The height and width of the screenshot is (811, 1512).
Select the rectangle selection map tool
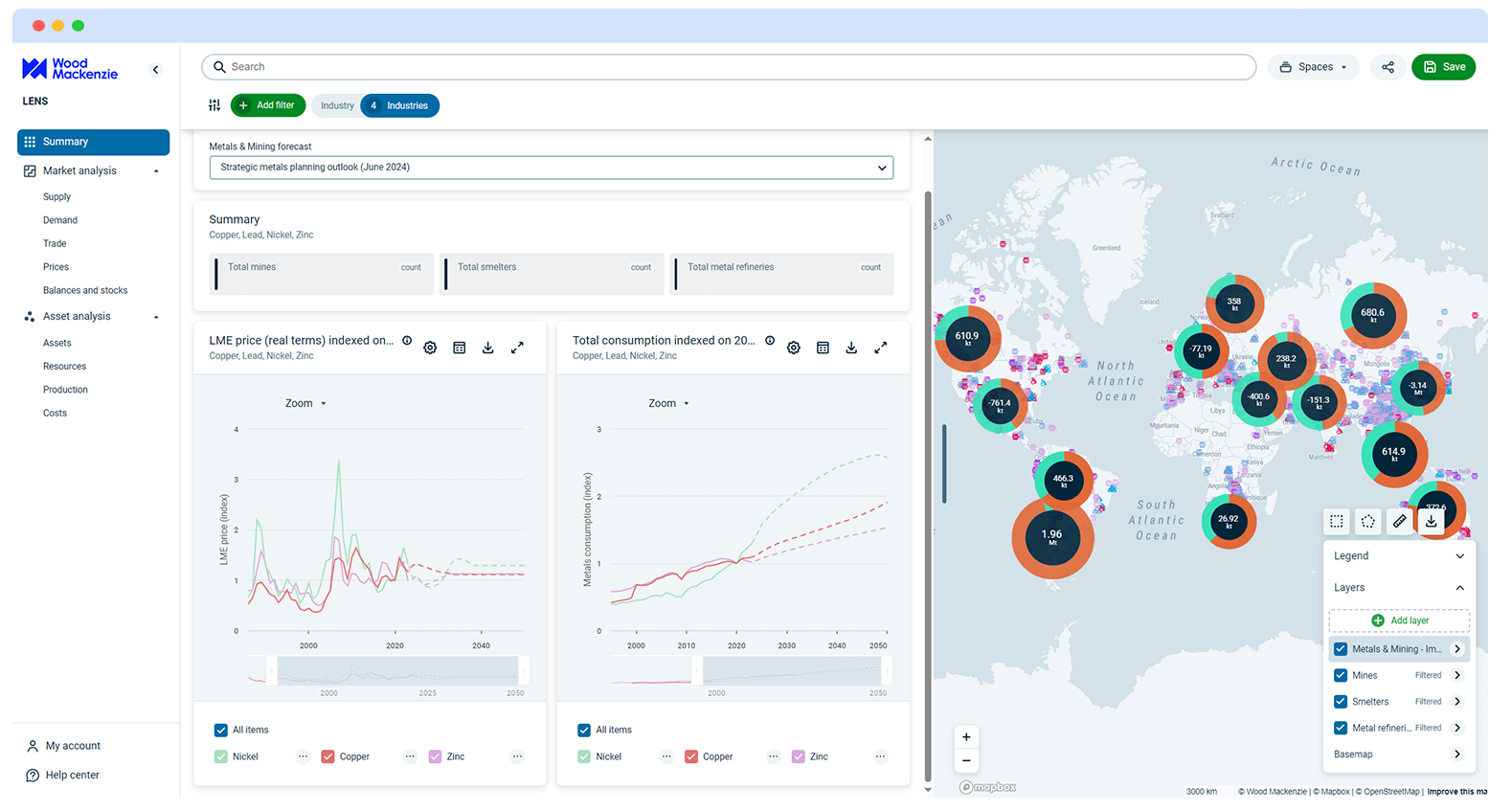pos(1336,521)
